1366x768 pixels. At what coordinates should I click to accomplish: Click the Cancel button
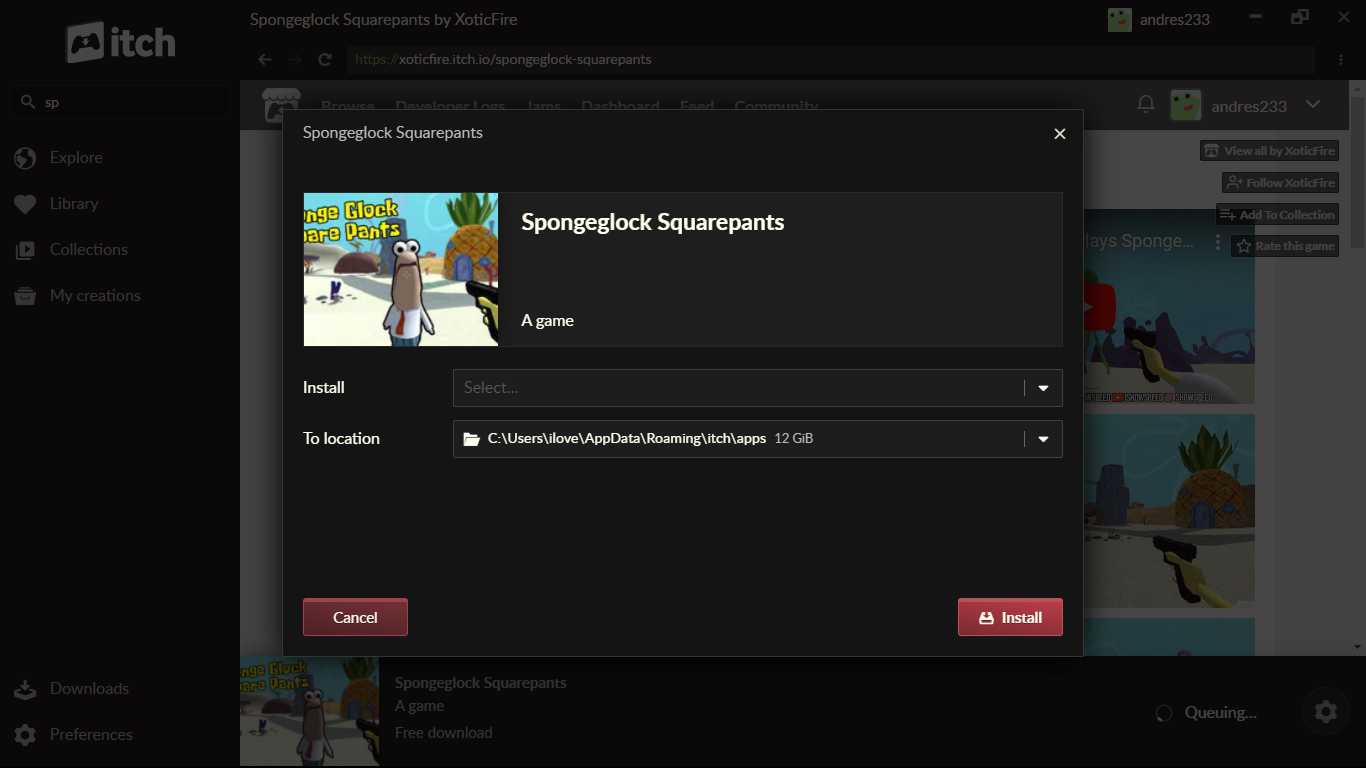point(355,617)
